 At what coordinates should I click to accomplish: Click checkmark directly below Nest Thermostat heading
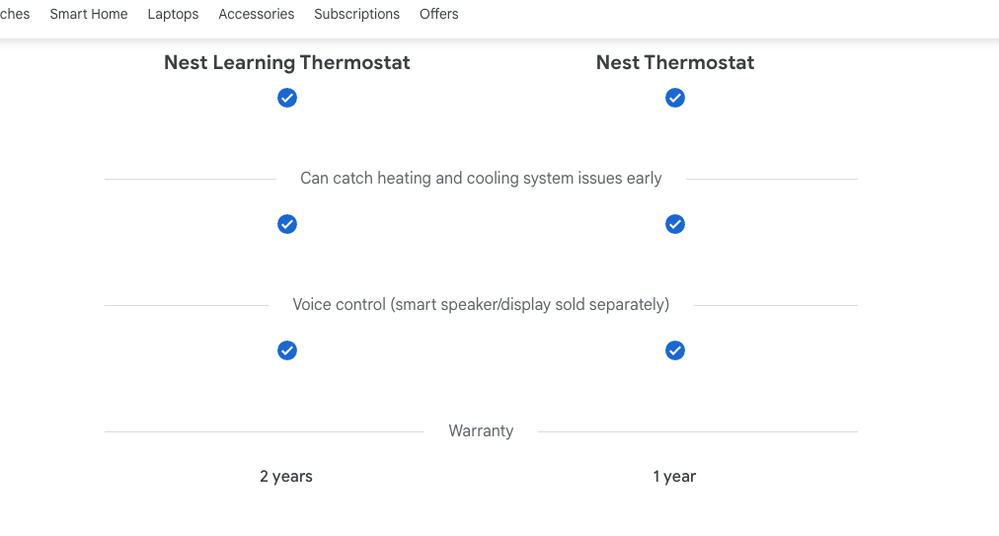point(675,98)
